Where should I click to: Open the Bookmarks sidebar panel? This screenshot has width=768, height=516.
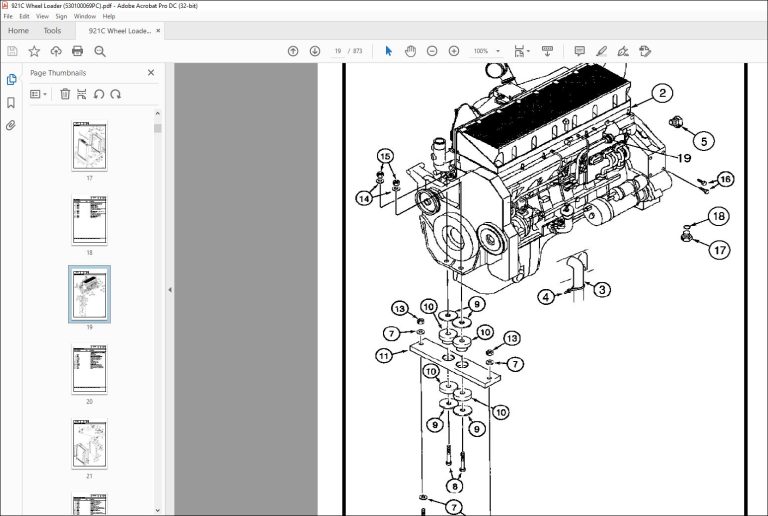click(x=11, y=102)
